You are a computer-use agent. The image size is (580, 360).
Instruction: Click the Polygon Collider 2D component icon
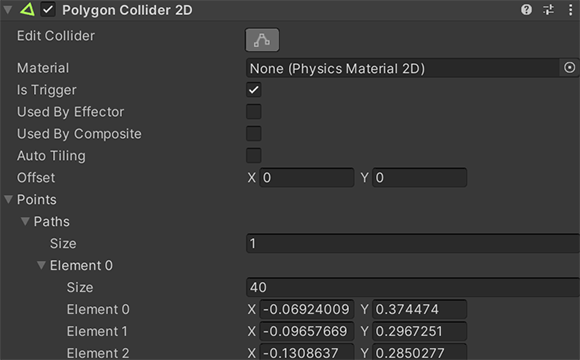pyautogui.click(x=27, y=10)
